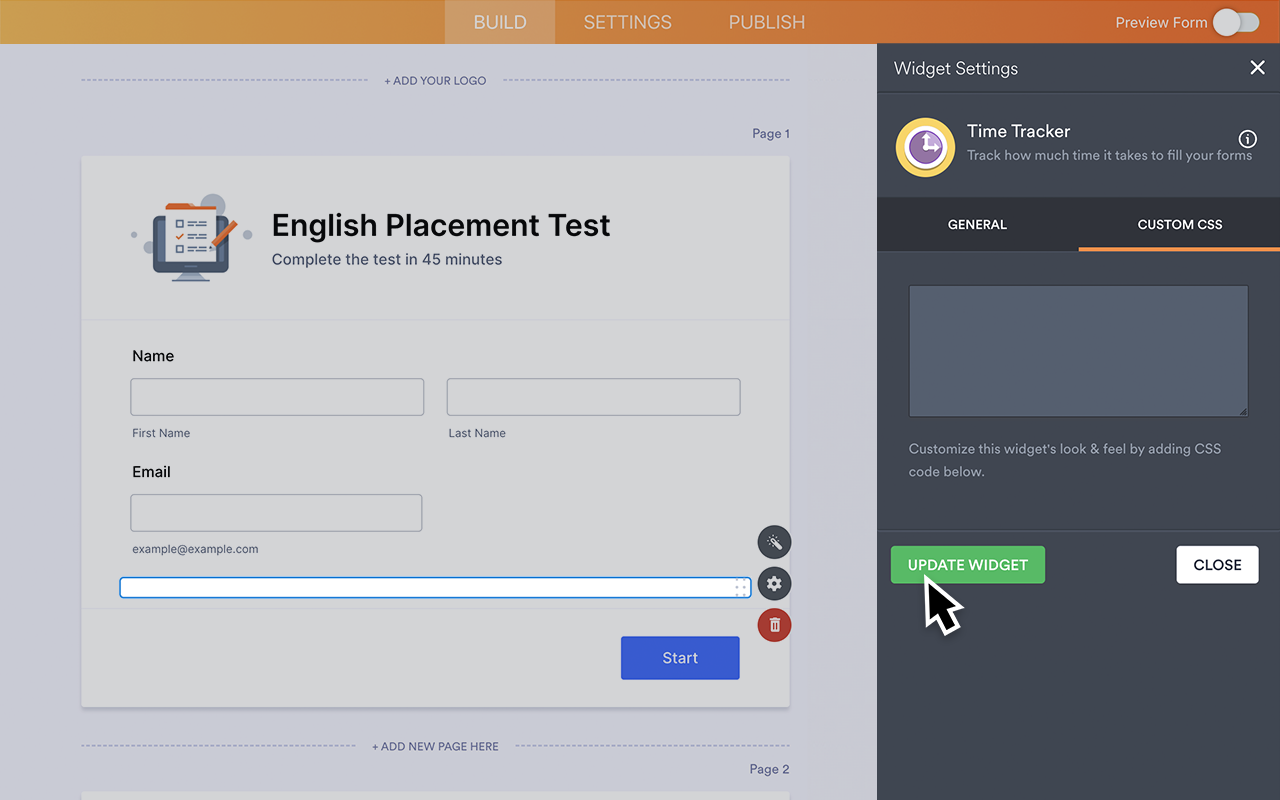The width and height of the screenshot is (1280, 800).
Task: Click the CLOSE button in Widget Settings
Action: 1217,564
